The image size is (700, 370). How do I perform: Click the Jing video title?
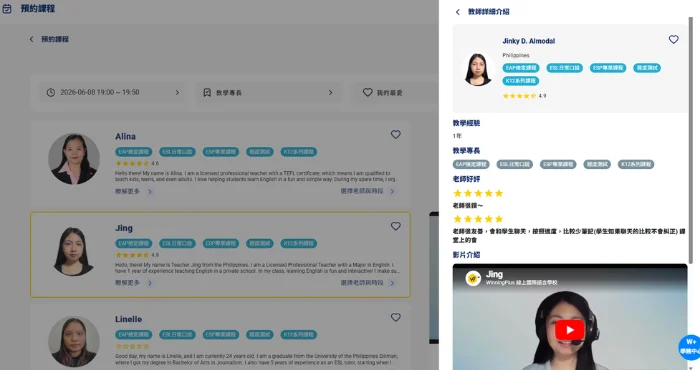(494, 274)
